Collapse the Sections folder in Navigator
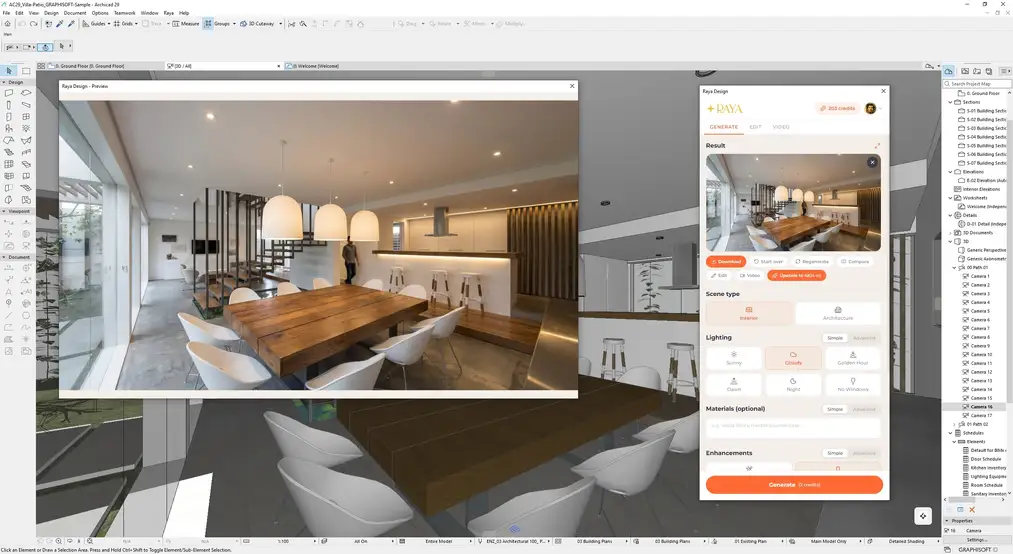This screenshot has height=554, width=1013. click(x=950, y=102)
